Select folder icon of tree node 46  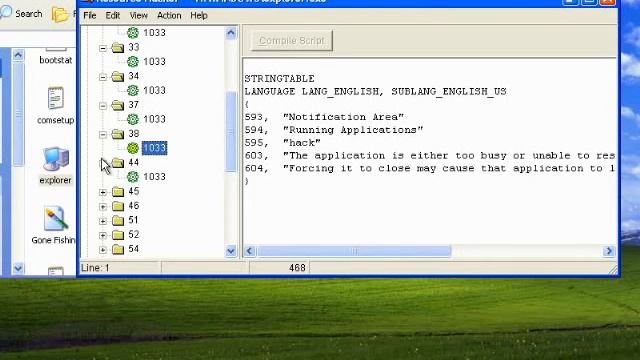pyautogui.click(x=118, y=206)
